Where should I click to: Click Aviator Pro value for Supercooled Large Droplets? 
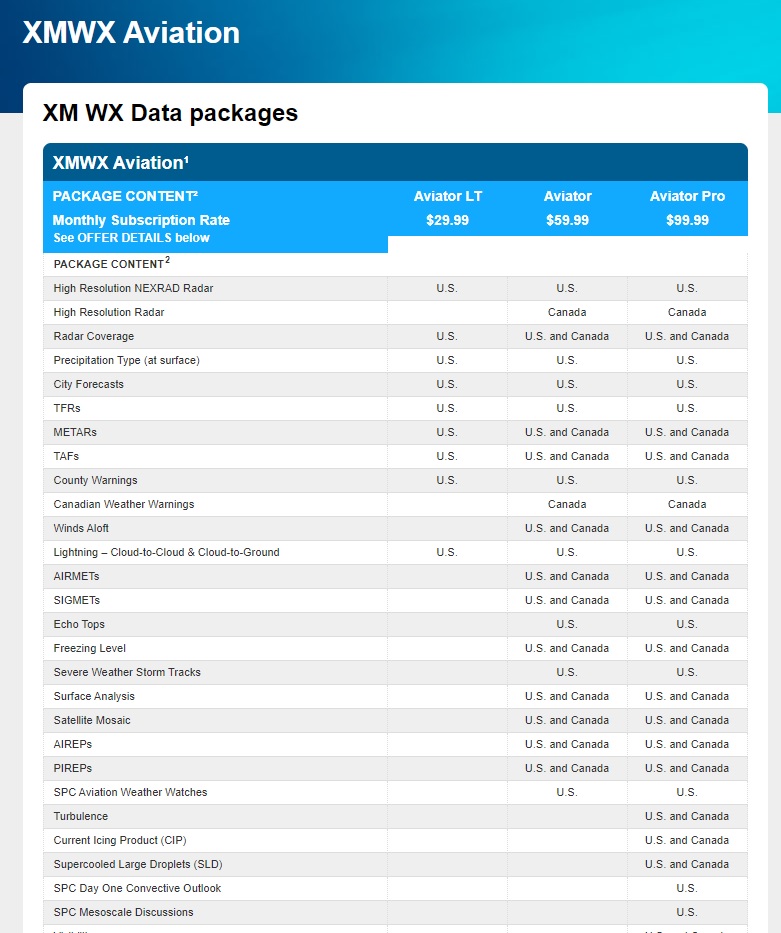tap(687, 864)
